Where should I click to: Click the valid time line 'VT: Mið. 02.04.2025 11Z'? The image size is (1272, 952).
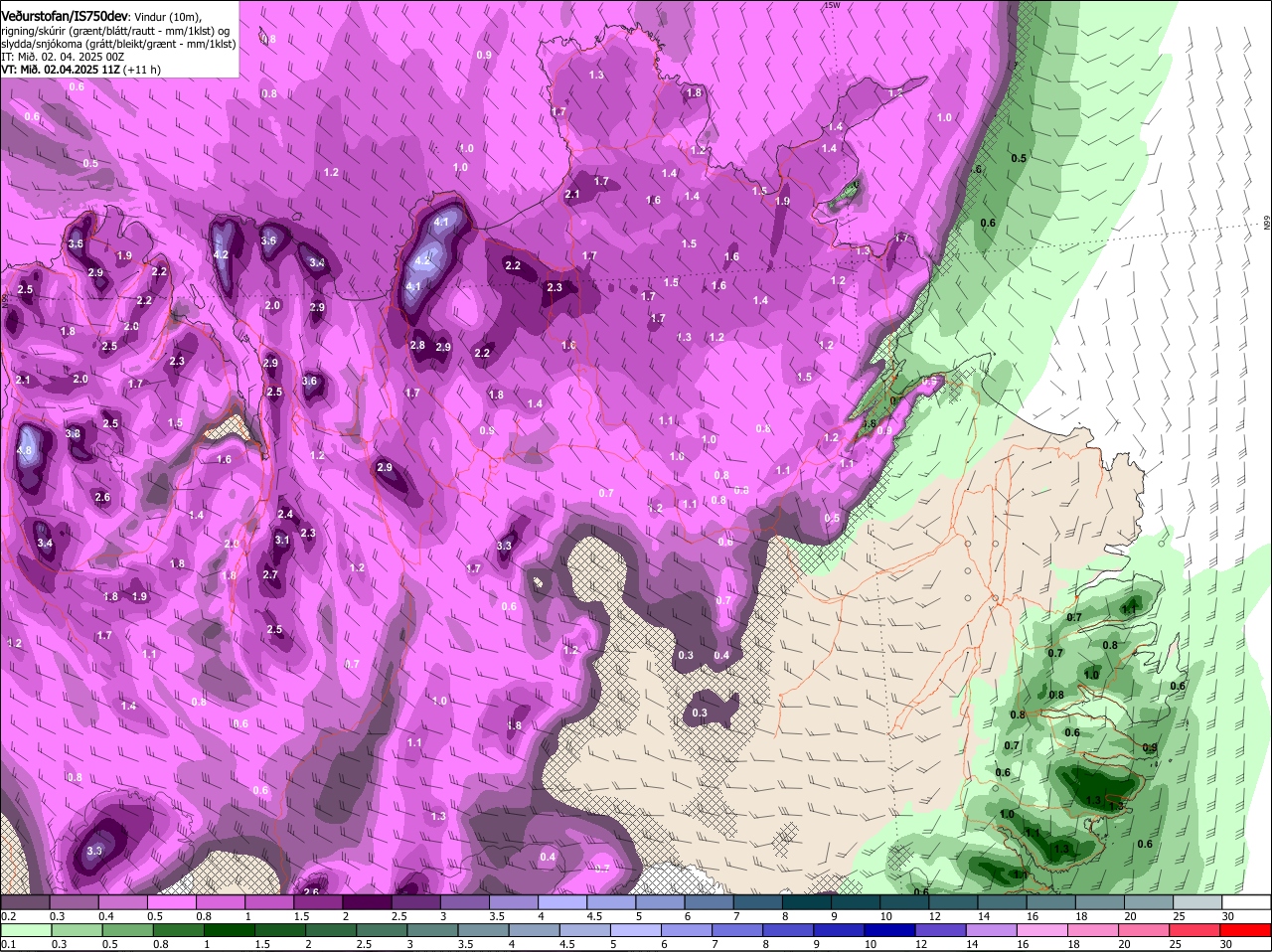coord(59,70)
